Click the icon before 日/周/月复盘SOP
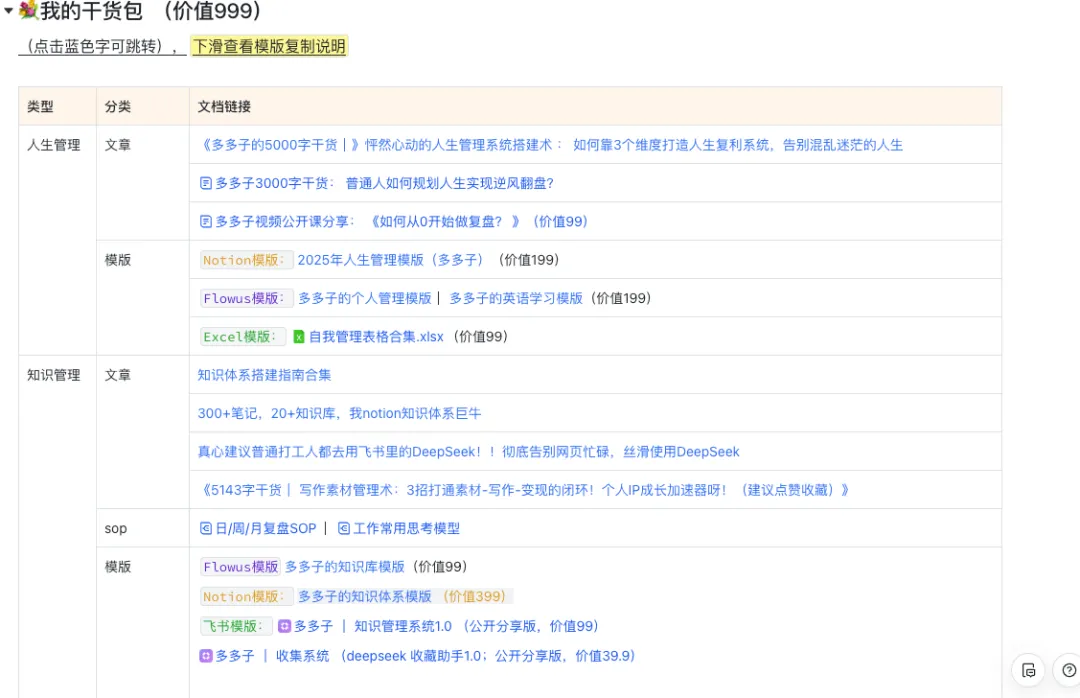Image resolution: width=1080 pixels, height=698 pixels. [205, 528]
